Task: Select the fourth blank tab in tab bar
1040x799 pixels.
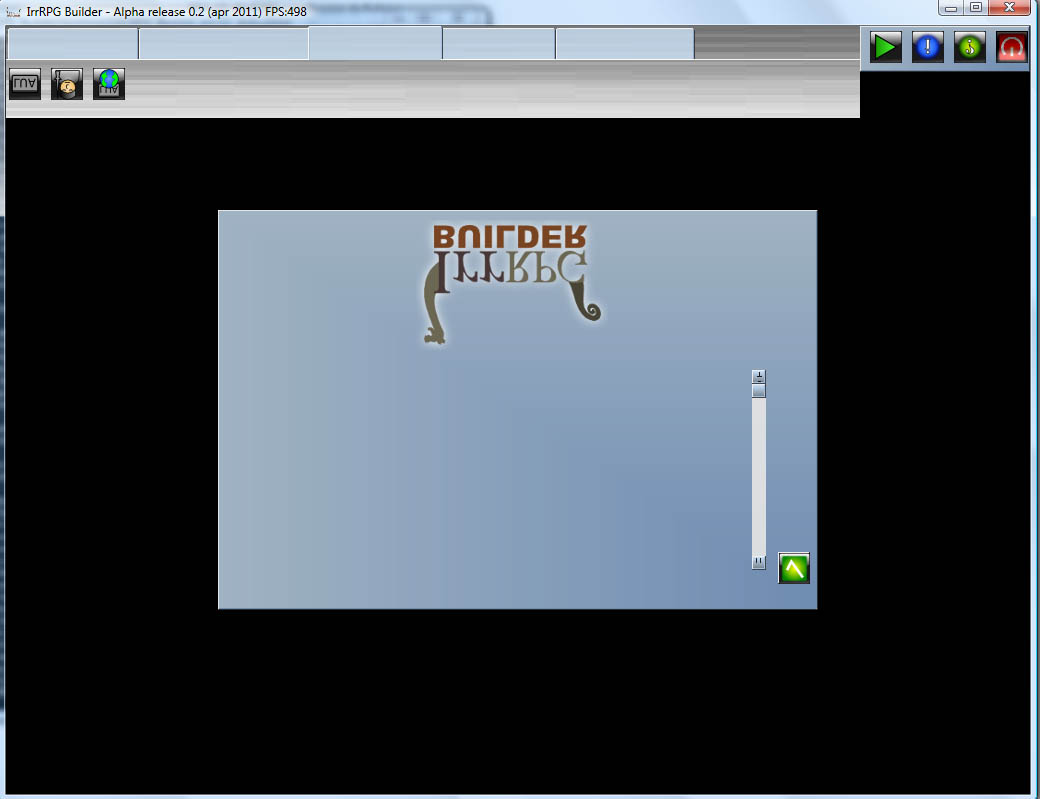Action: tap(498, 44)
